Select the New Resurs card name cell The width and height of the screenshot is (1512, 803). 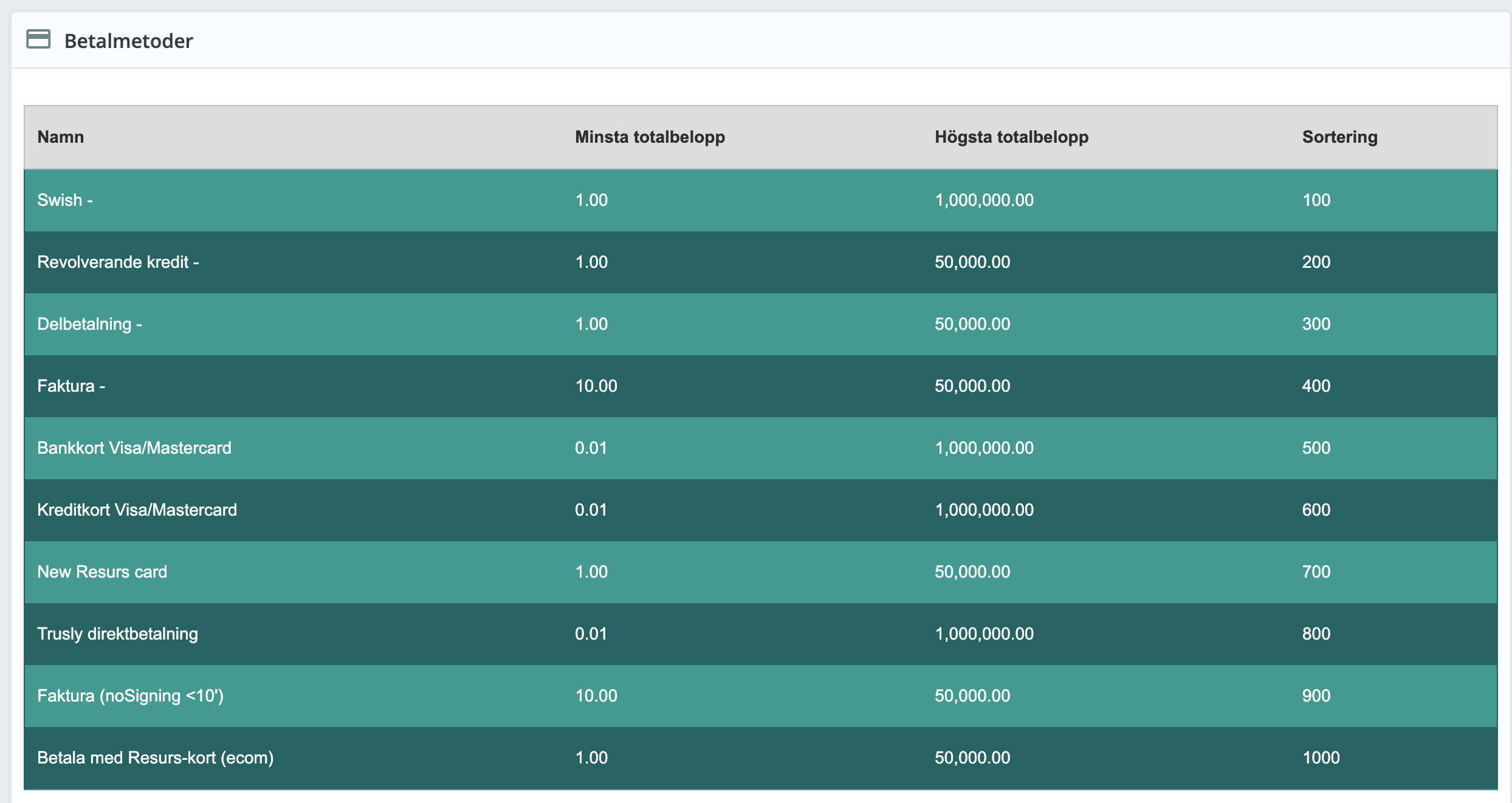point(102,572)
